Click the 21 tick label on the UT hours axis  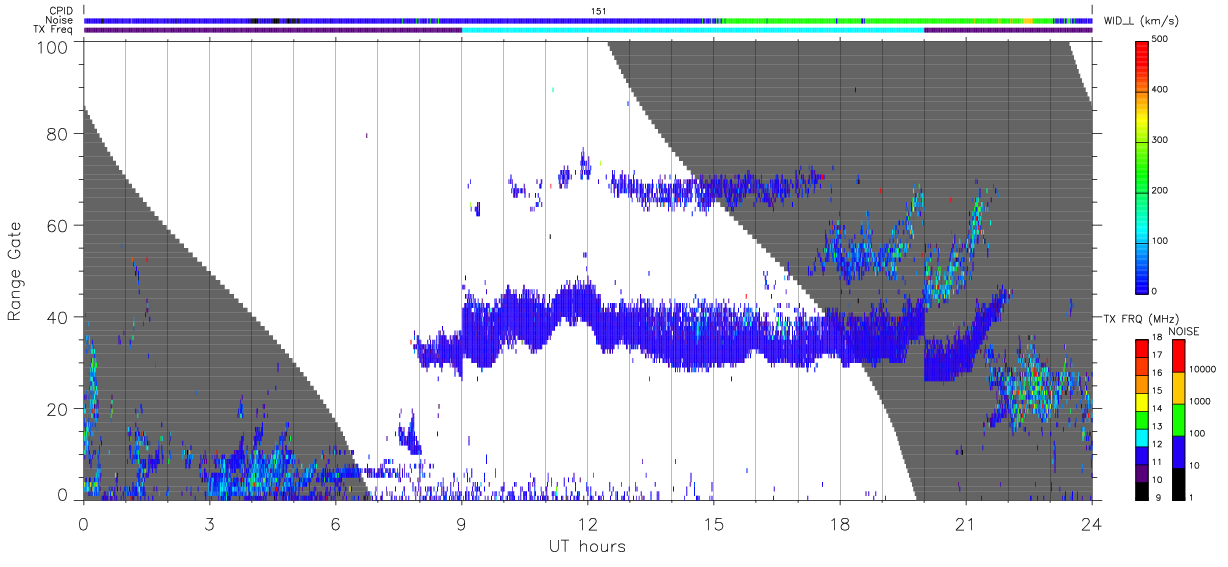(966, 523)
